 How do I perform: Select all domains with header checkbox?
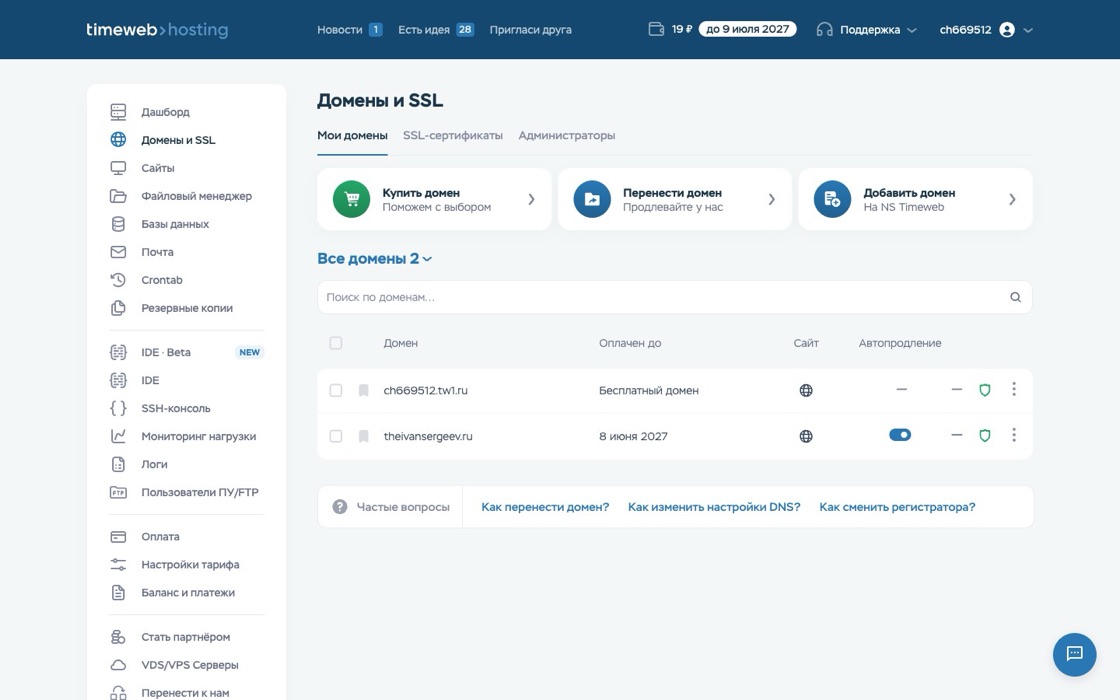pyautogui.click(x=336, y=343)
